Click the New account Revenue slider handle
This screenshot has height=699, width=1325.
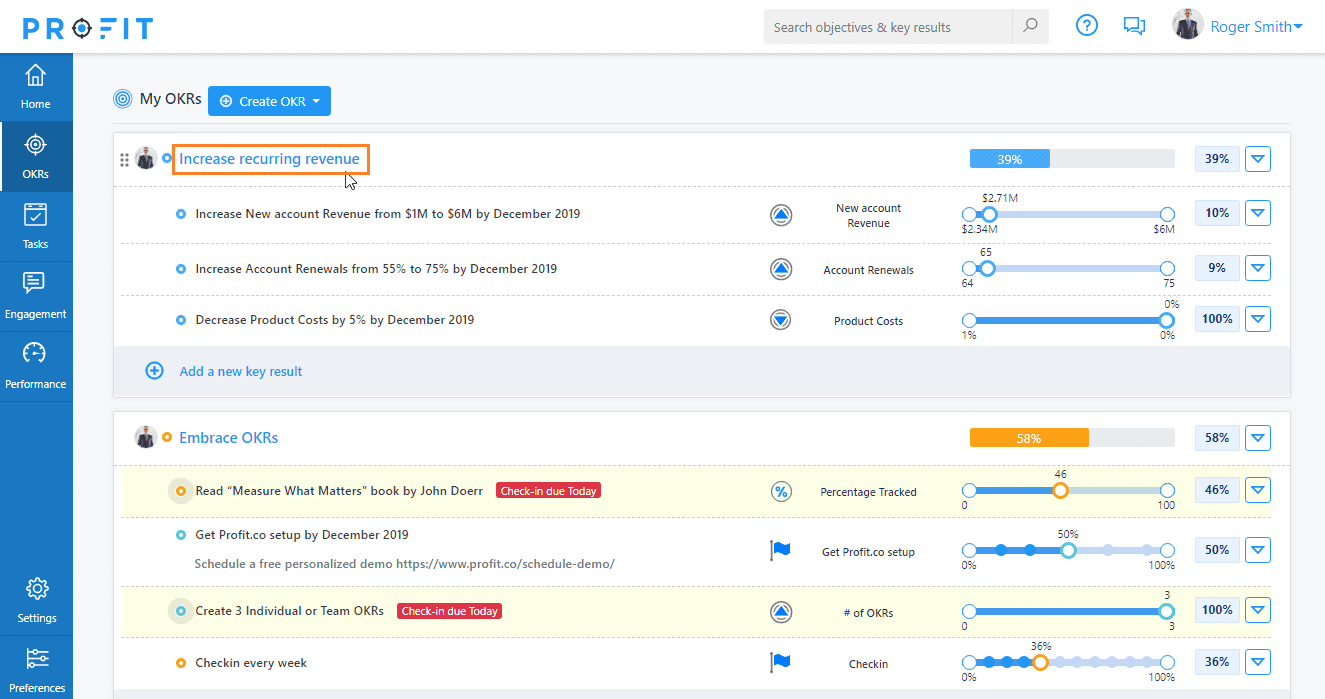pyautogui.click(x=989, y=214)
